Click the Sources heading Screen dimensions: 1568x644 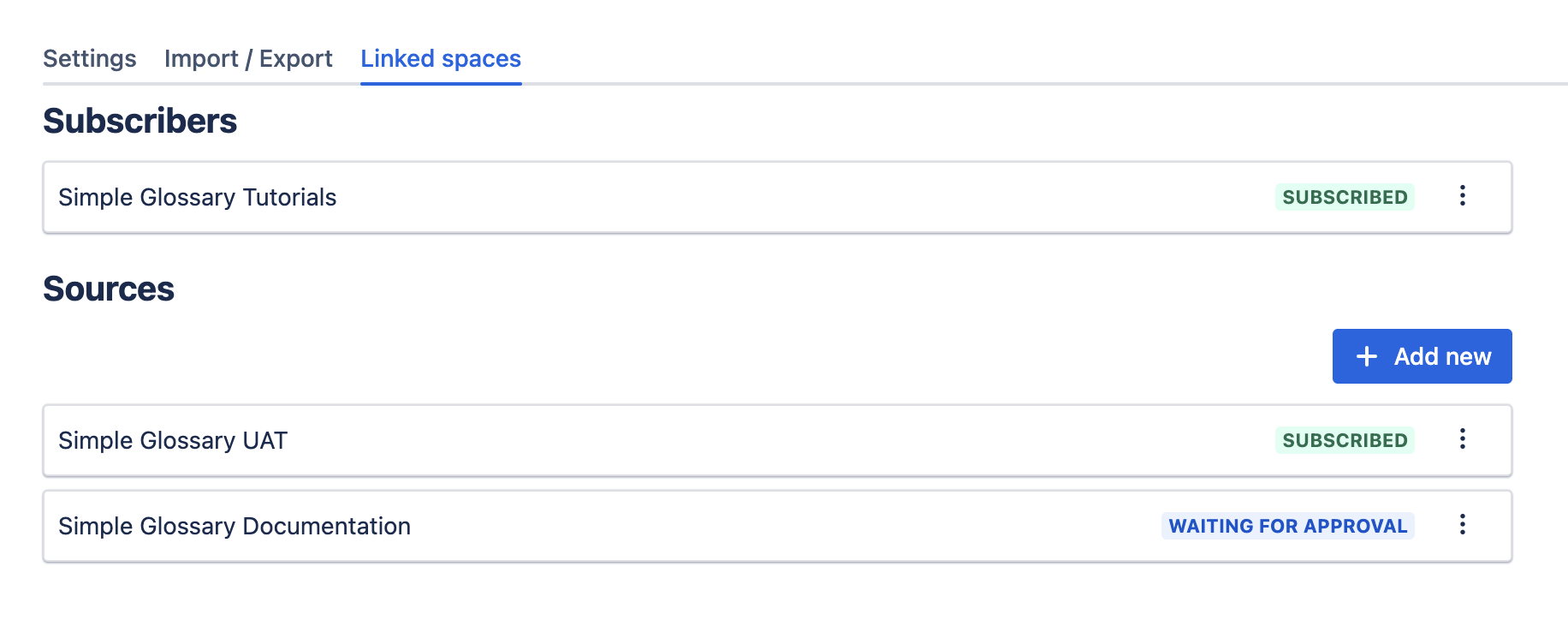pos(109,289)
